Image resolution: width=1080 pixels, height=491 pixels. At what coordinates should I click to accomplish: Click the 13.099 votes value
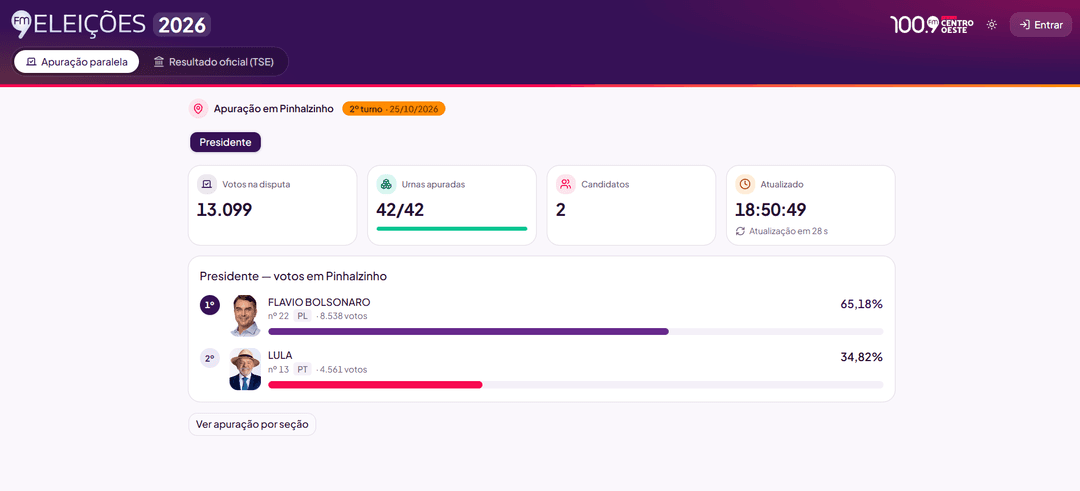(225, 210)
